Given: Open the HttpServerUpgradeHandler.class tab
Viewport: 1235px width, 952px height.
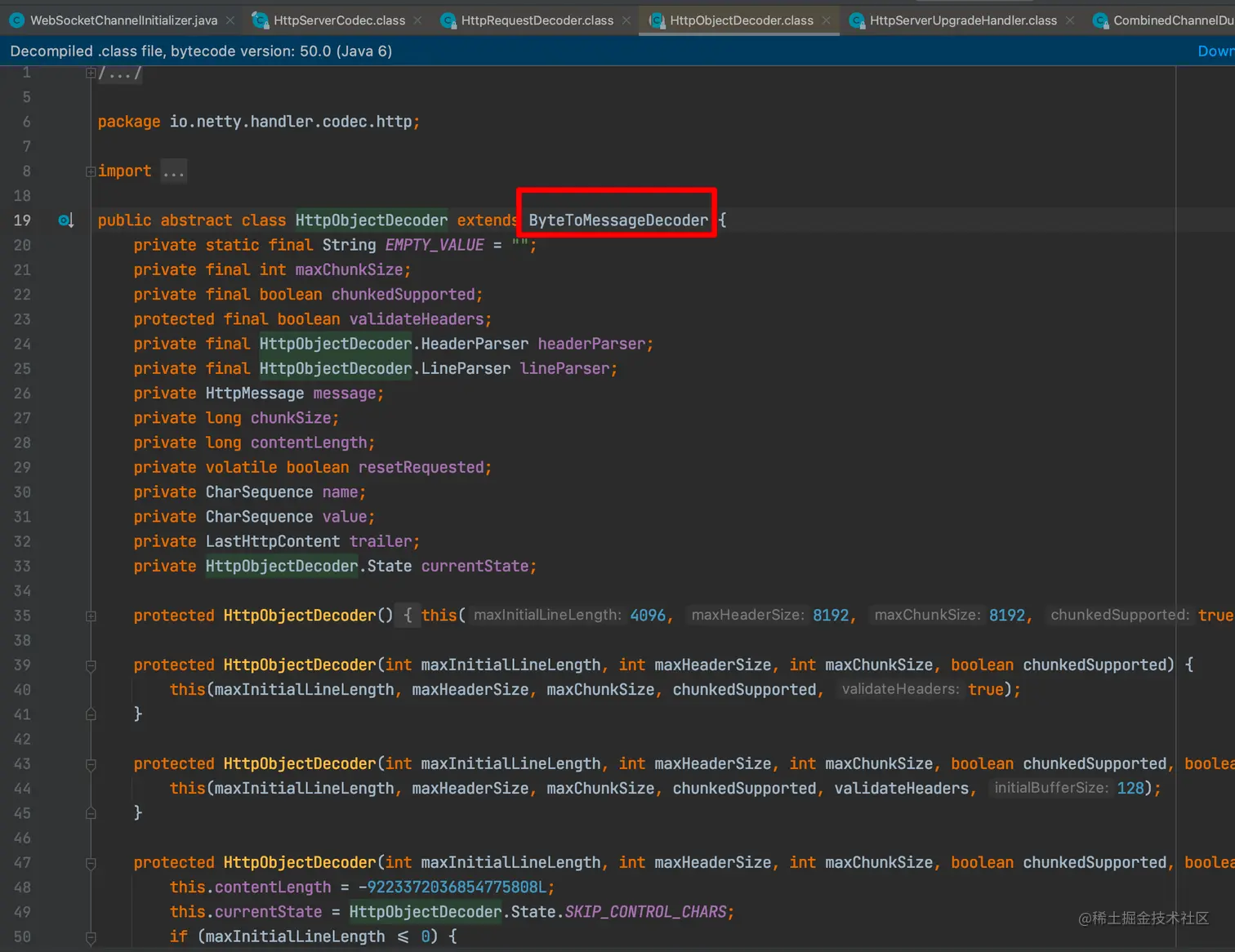Looking at the screenshot, I should coord(963,20).
